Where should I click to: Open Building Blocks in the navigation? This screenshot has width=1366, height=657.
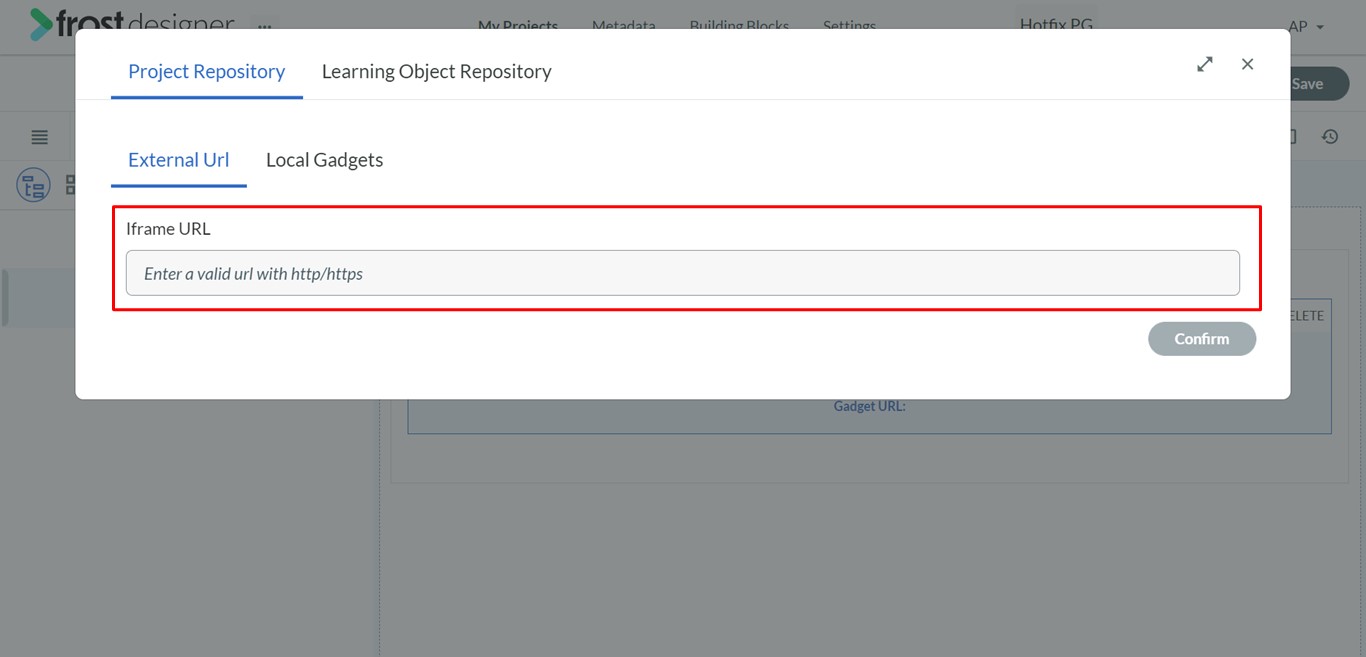739,26
